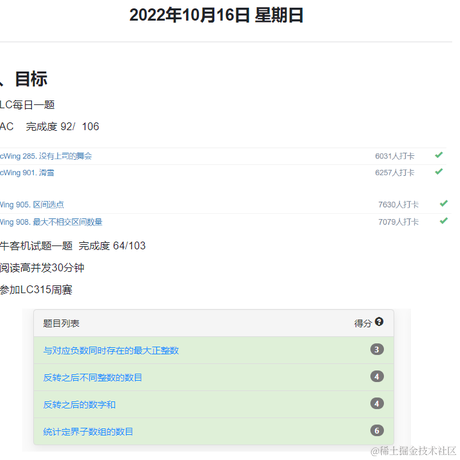Click the green checkmark on the 905 row
Viewport: 460px width, 460px height.
click(x=443, y=203)
